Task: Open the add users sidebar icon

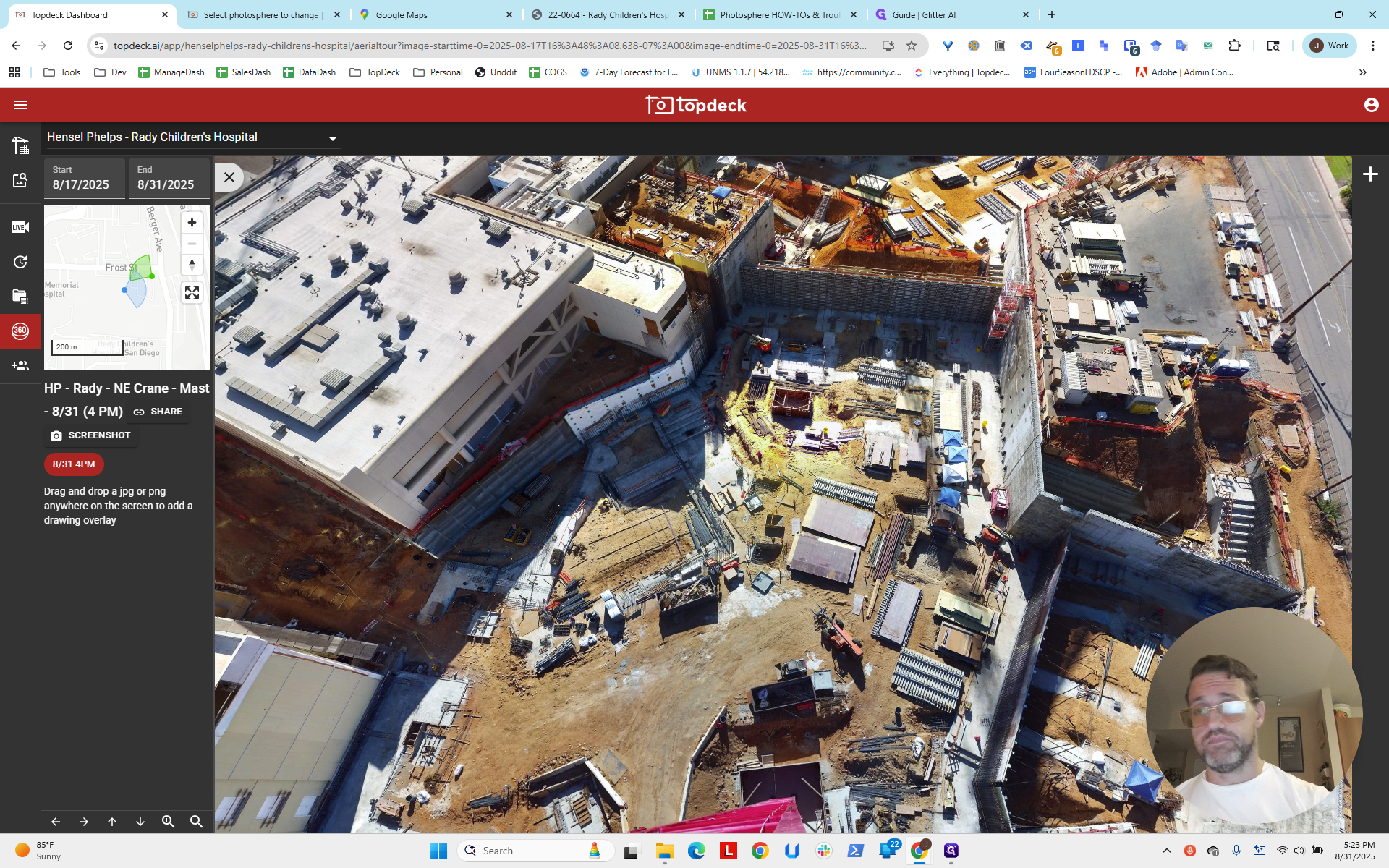Action: point(20,366)
